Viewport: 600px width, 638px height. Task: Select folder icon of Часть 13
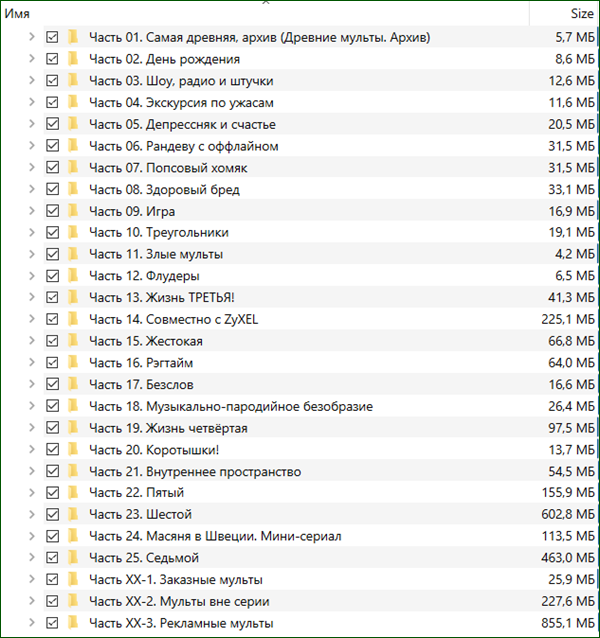coord(73,297)
